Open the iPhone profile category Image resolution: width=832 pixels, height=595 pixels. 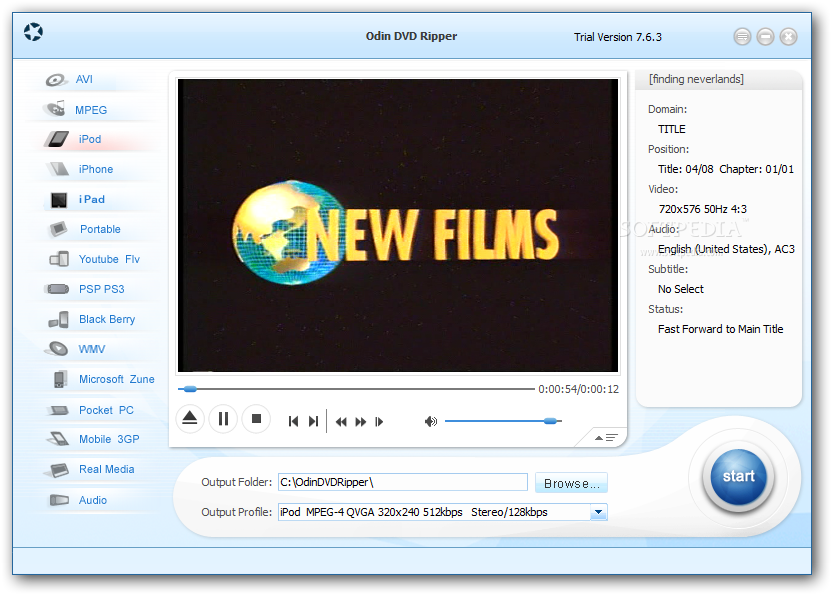click(96, 169)
